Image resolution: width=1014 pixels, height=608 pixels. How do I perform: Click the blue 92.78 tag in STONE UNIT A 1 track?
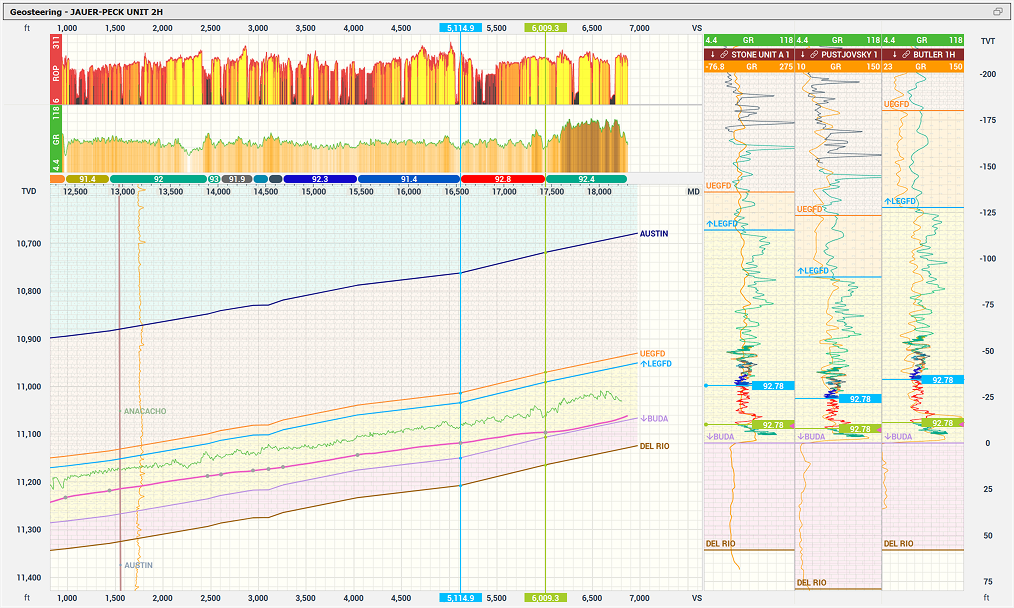click(773, 385)
